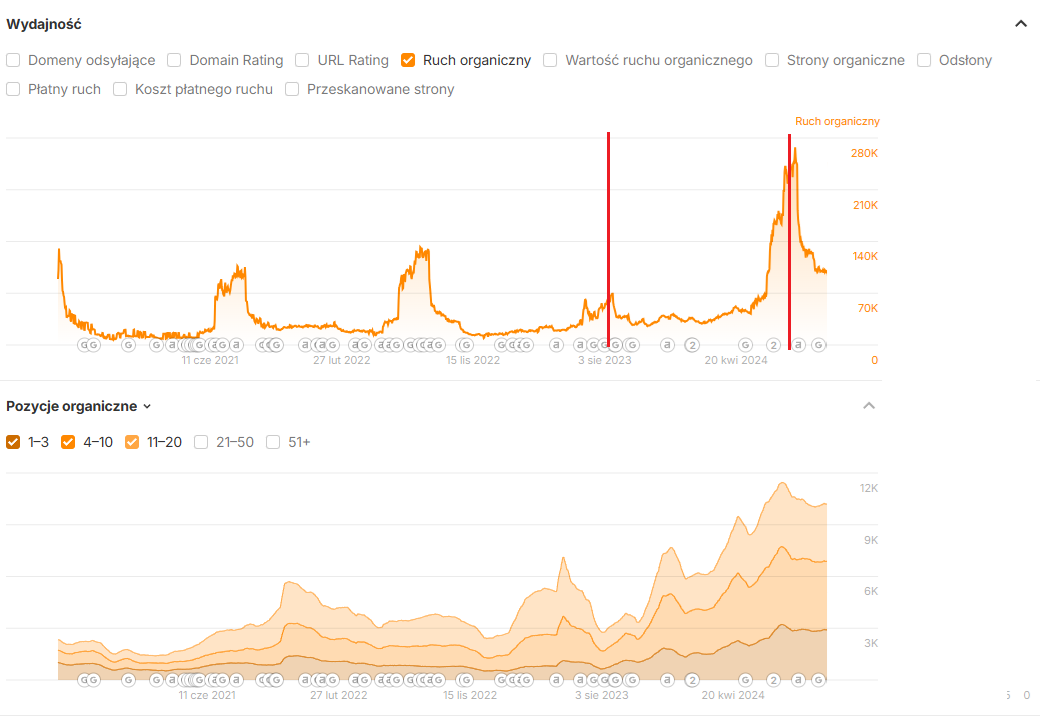1040x725 pixels.
Task: Turn on the Płatny ruch checkbox
Action: tap(14, 89)
